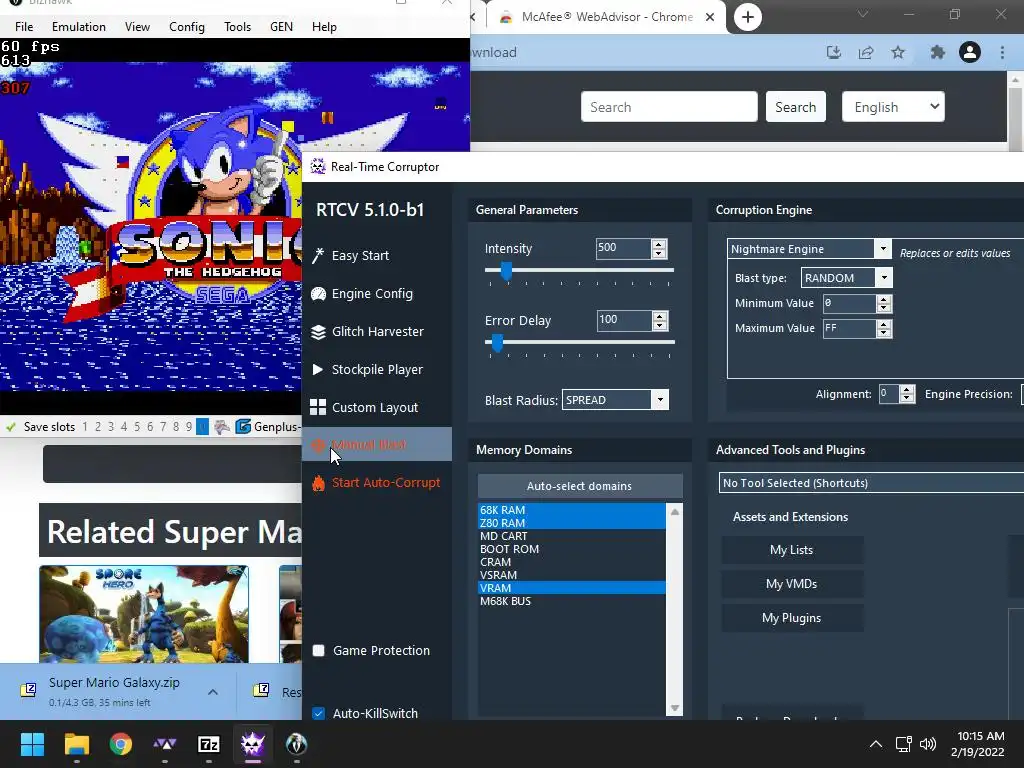Uncheck the Auto-KillSwitch checkbox
Screen dimensions: 1024x768
click(319, 713)
